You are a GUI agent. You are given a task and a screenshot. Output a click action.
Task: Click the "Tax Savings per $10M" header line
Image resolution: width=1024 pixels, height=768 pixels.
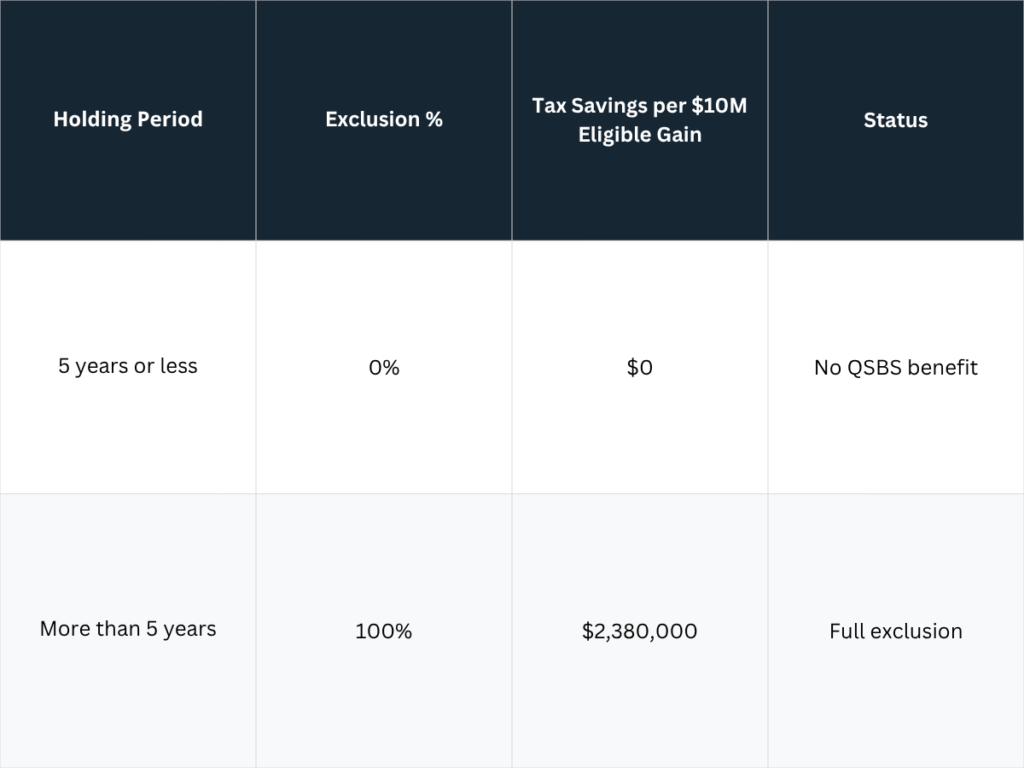[639, 106]
